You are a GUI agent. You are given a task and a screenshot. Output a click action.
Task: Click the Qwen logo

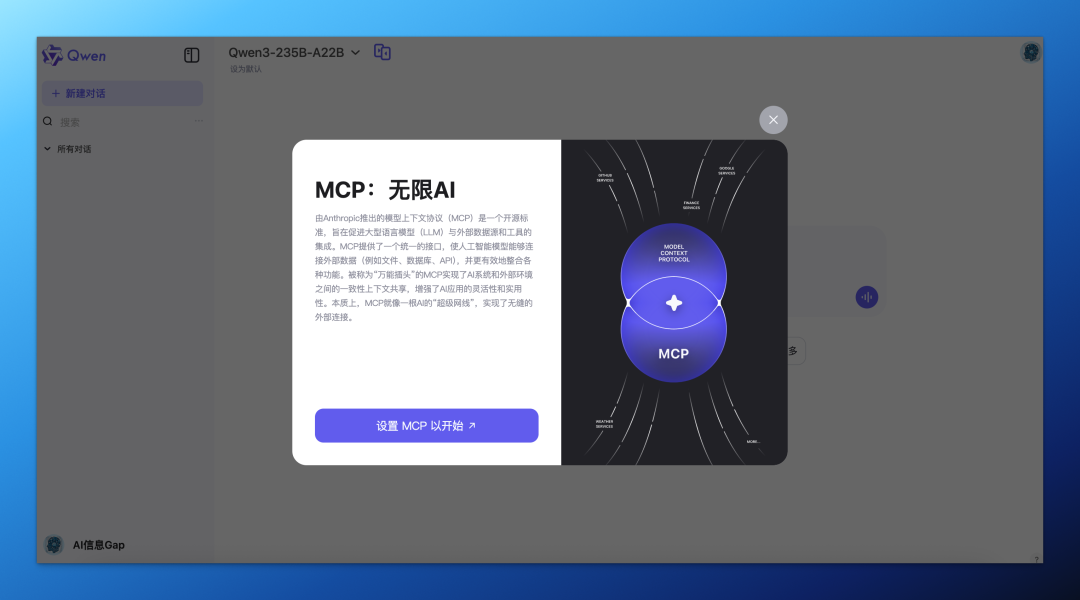pos(74,55)
